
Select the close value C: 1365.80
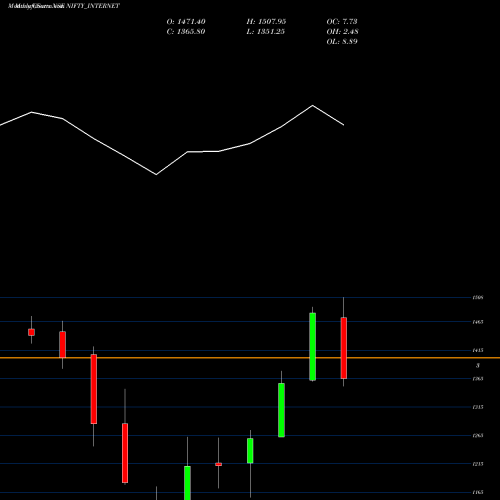[x=186, y=32]
